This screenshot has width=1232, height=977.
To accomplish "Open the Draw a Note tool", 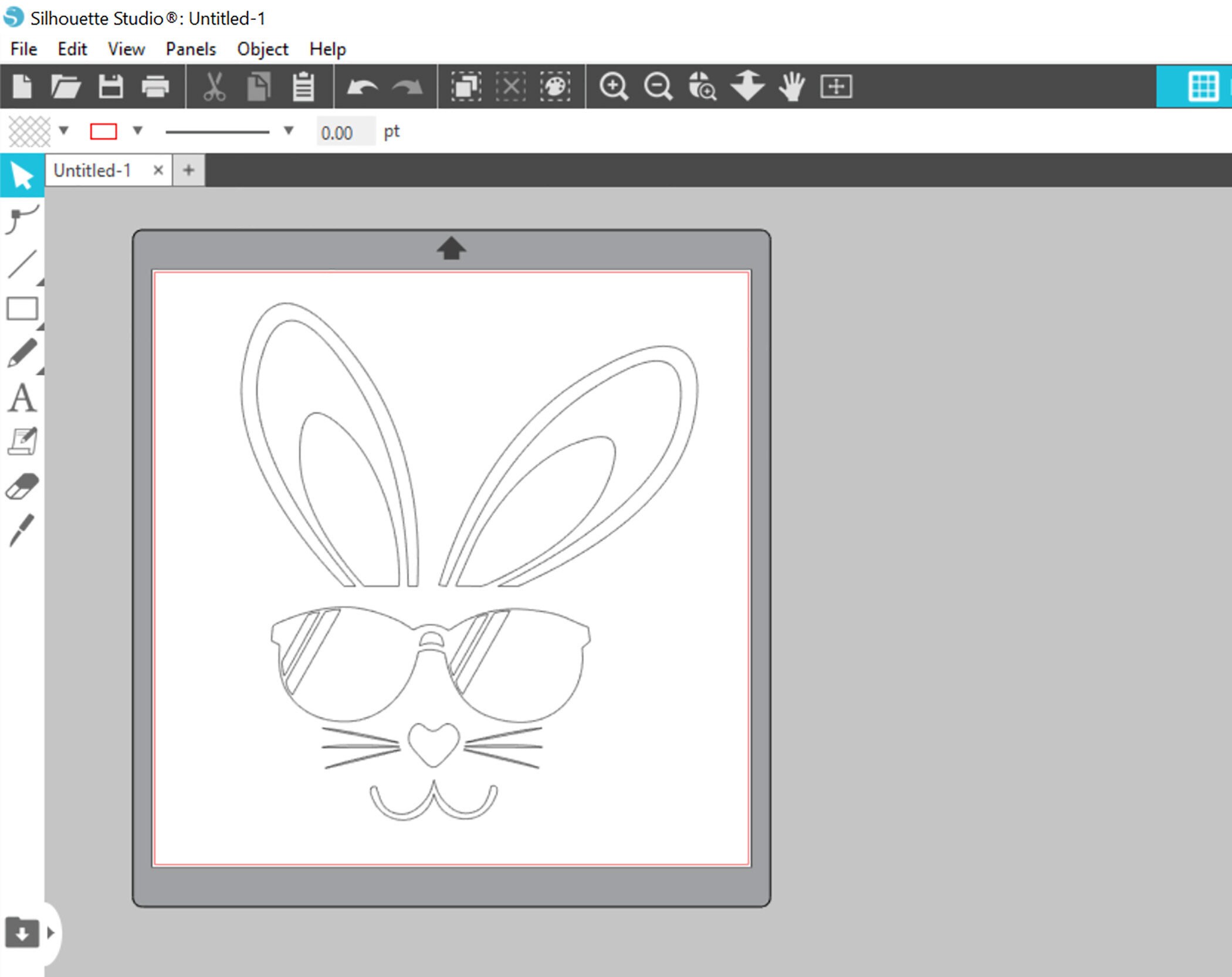I will [x=22, y=442].
